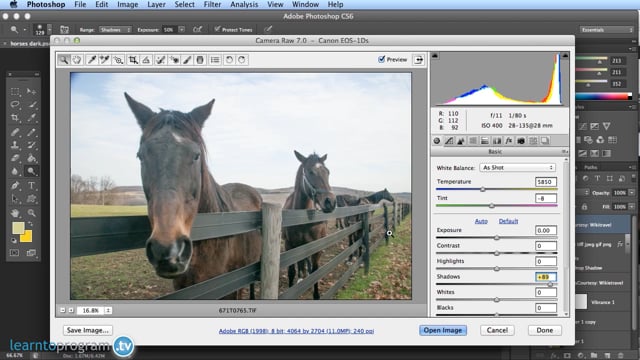Open the Split Toning panel tab
Viewport: 640px width, 360px height.
pos(484,141)
